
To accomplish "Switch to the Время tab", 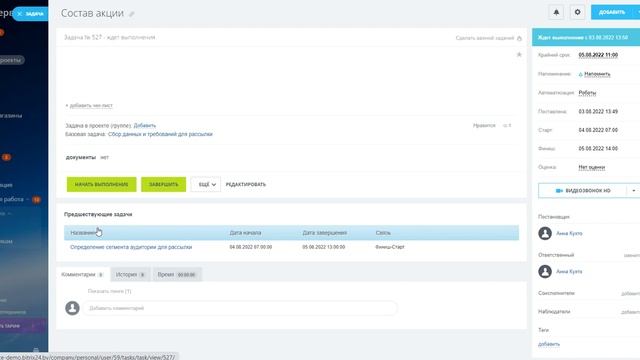I will 177,275.
